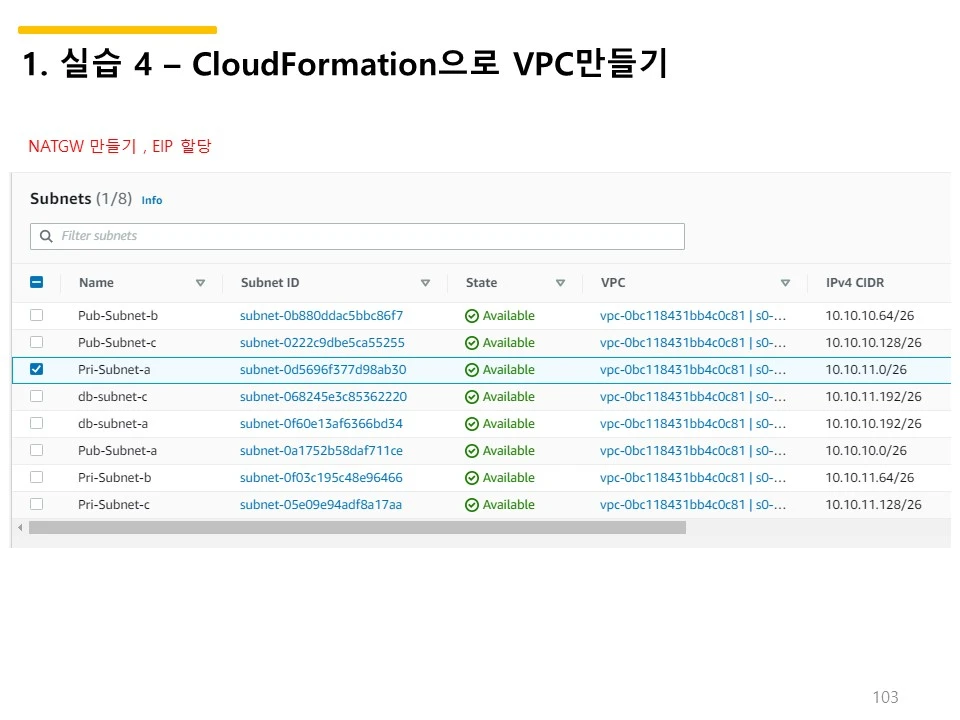The height and width of the screenshot is (720, 960).
Task: Click the CIDR value 10.10.11.64/26
Action: point(869,478)
